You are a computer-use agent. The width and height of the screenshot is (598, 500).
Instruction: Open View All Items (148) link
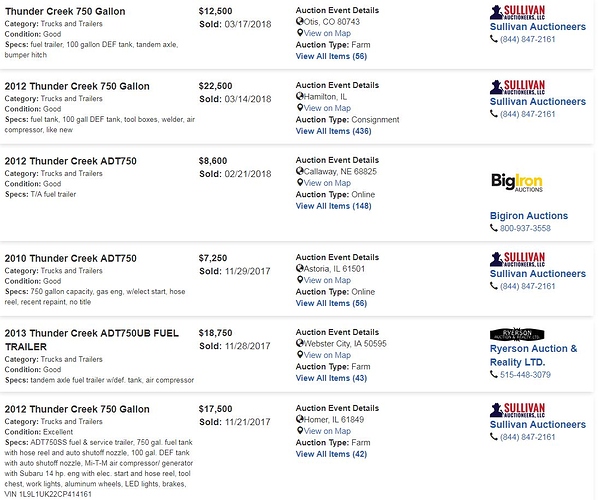point(333,206)
